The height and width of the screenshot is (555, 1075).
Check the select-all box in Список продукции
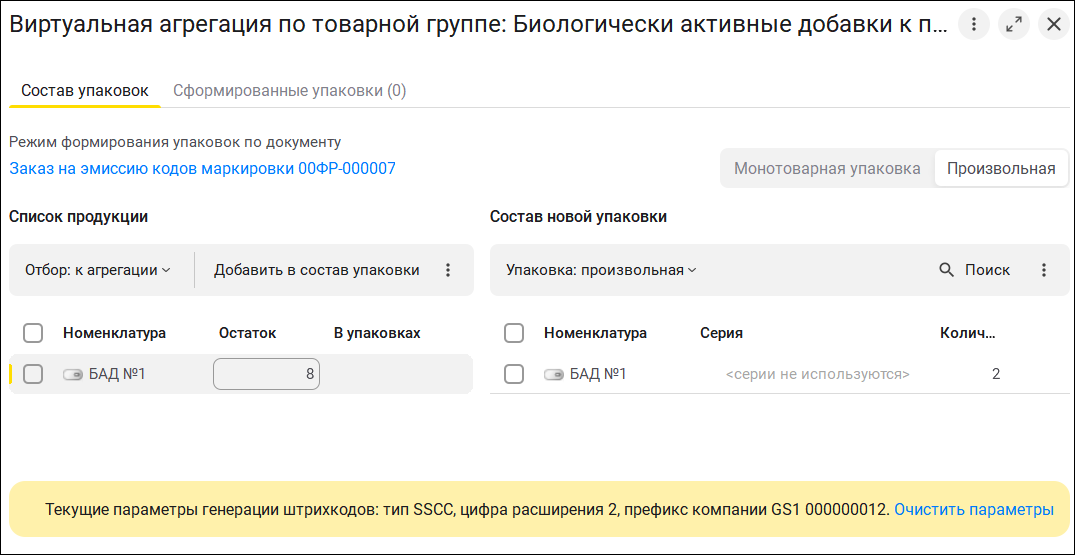pos(33,334)
